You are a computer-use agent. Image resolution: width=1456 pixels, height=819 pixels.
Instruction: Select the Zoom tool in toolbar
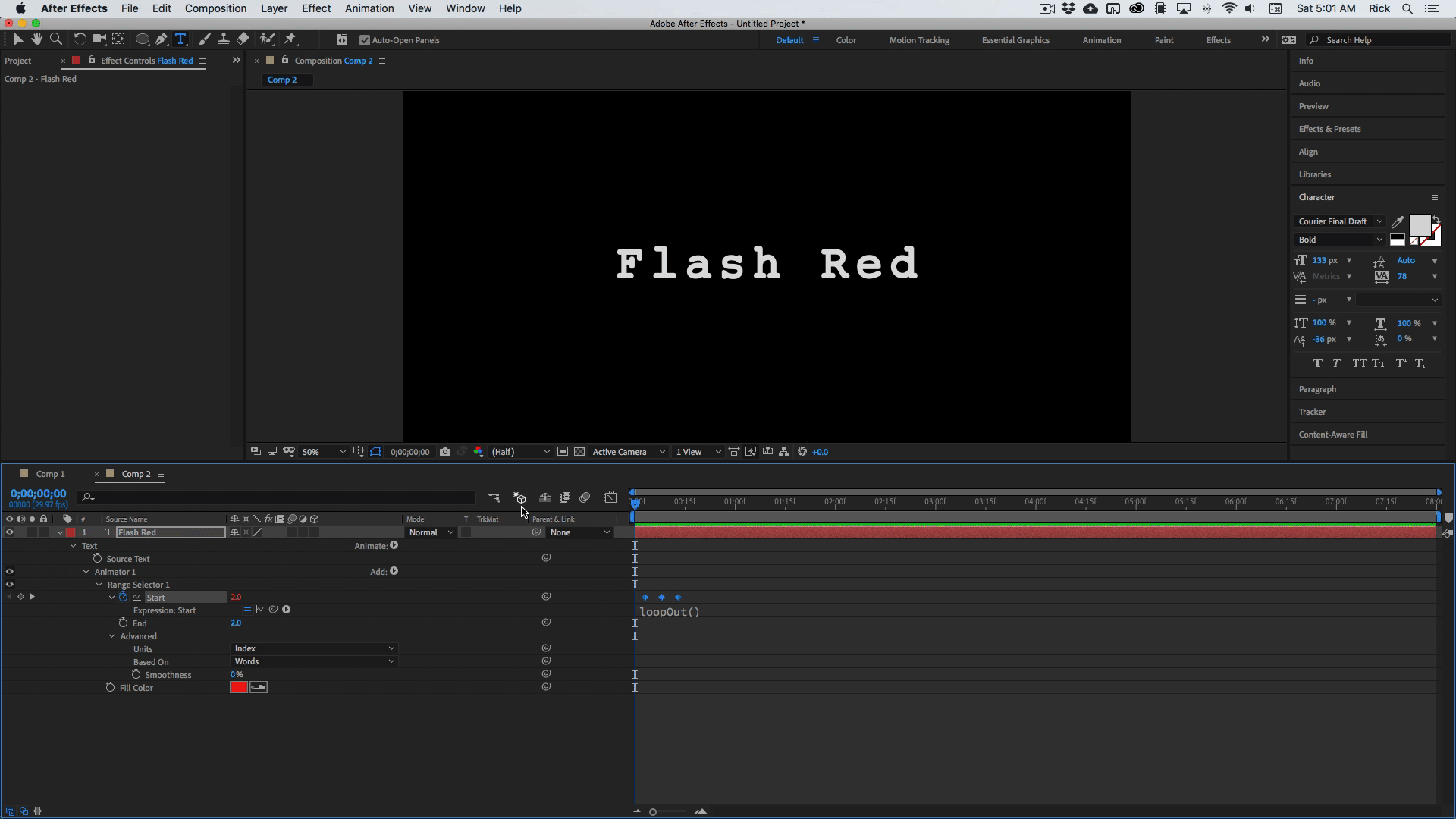[55, 39]
